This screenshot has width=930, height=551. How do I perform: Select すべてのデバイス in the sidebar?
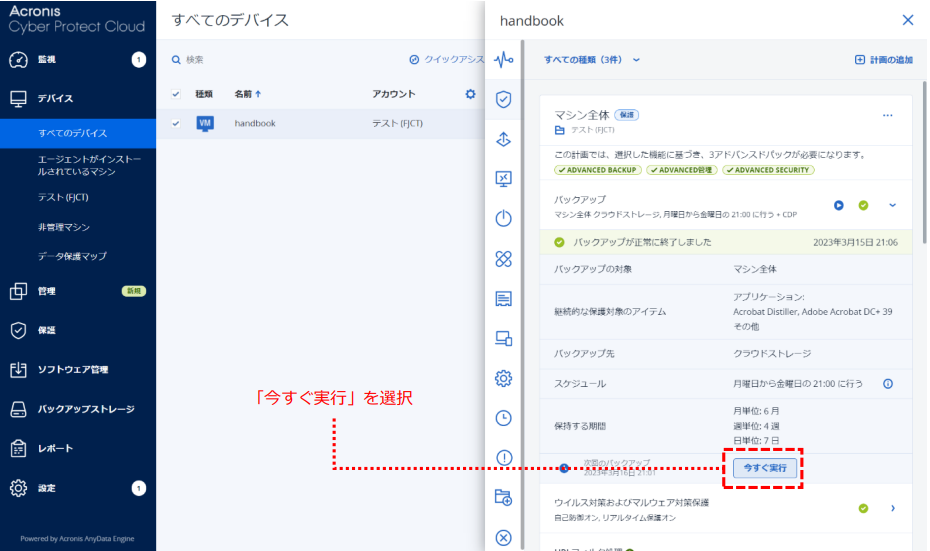point(73,133)
